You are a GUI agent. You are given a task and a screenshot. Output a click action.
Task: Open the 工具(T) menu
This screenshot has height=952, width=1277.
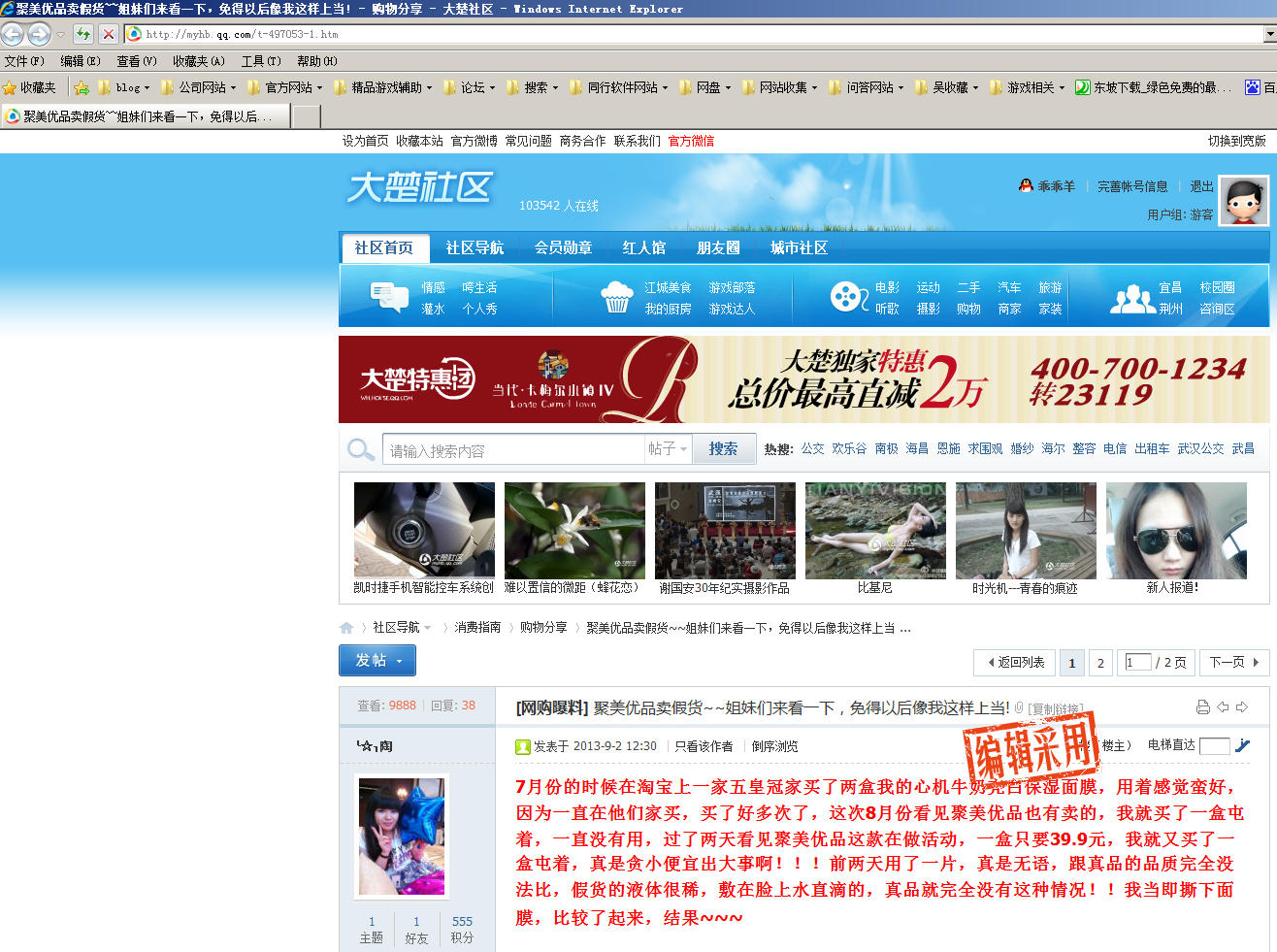coord(261,61)
